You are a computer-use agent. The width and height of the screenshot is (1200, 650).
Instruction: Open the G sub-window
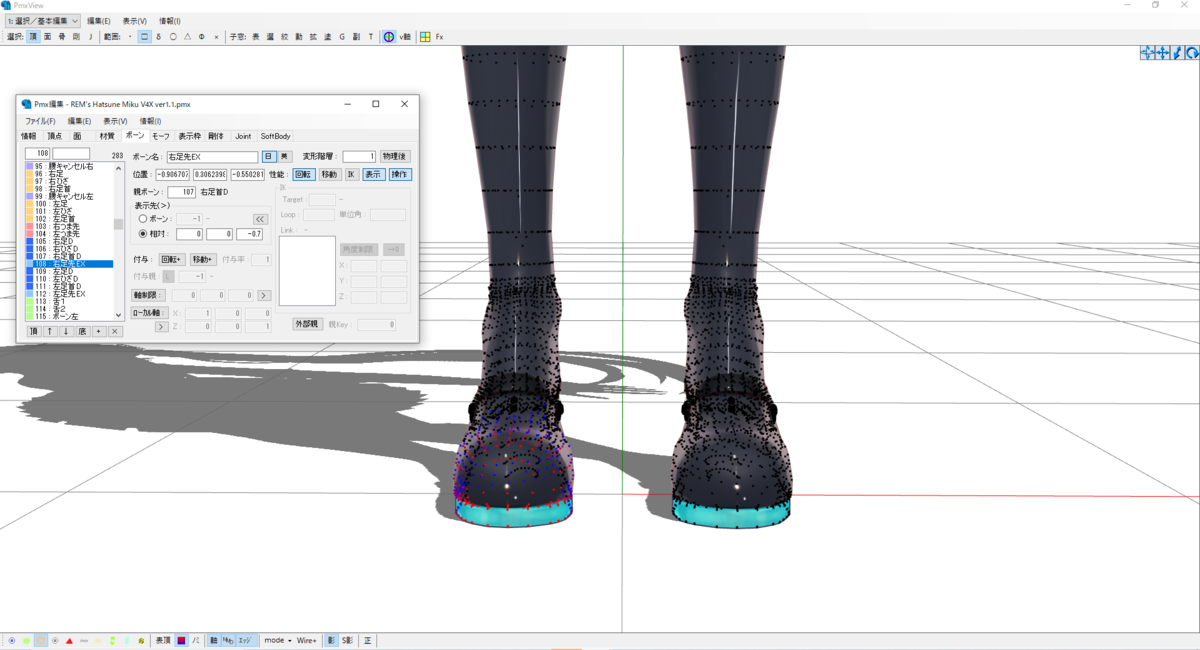pyautogui.click(x=342, y=37)
